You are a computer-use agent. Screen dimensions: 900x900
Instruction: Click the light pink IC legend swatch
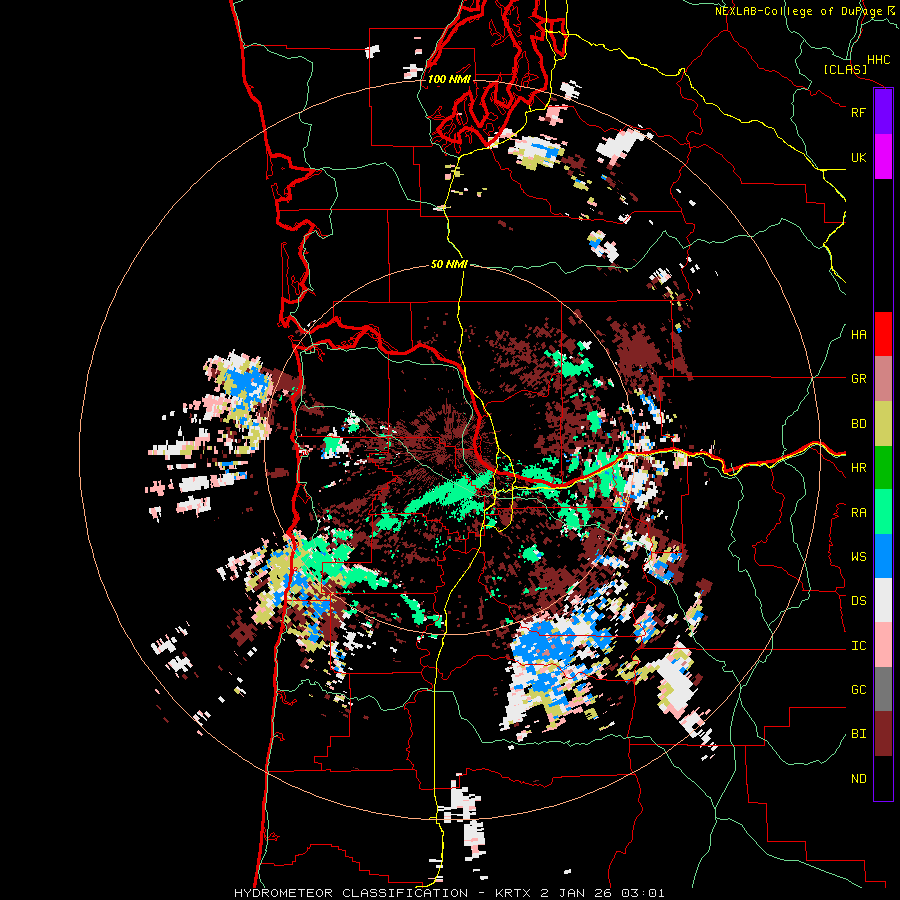tap(883, 645)
